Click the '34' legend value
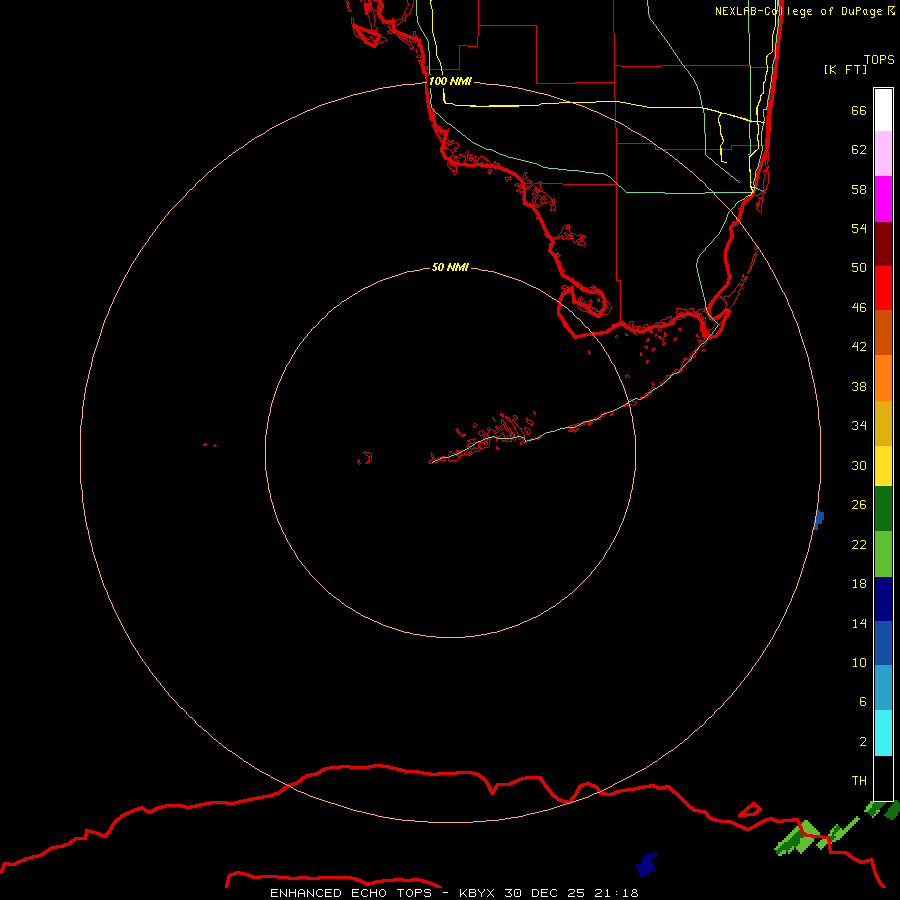This screenshot has height=900, width=900. pyautogui.click(x=859, y=426)
